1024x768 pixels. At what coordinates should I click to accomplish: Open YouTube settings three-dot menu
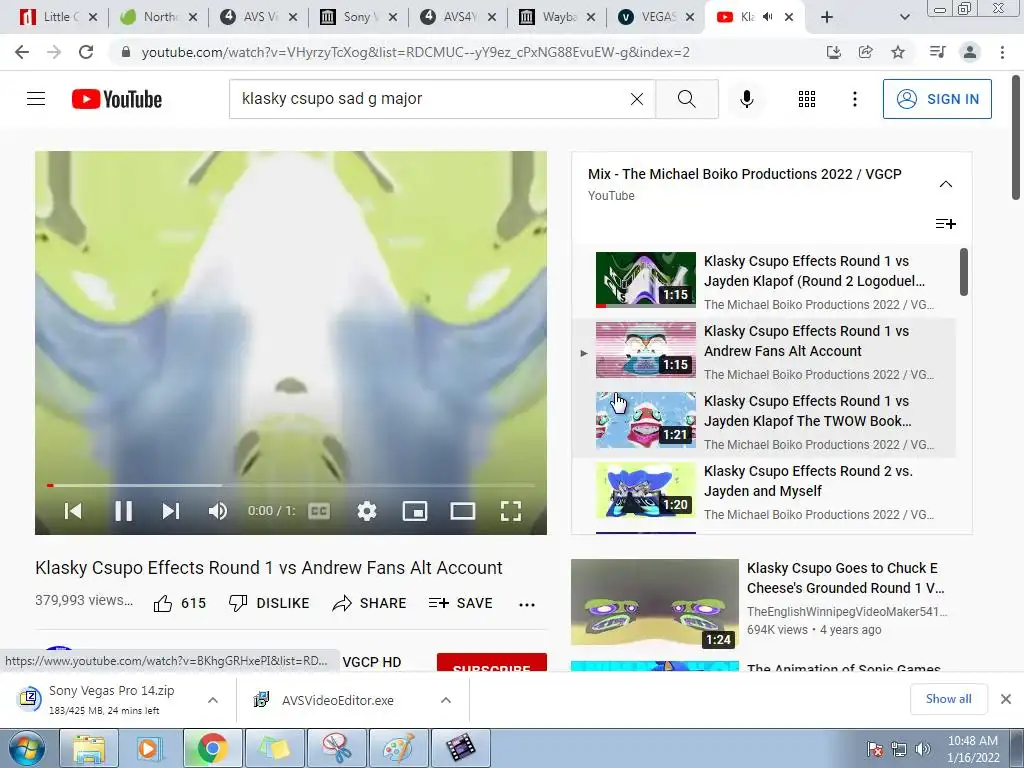point(854,99)
